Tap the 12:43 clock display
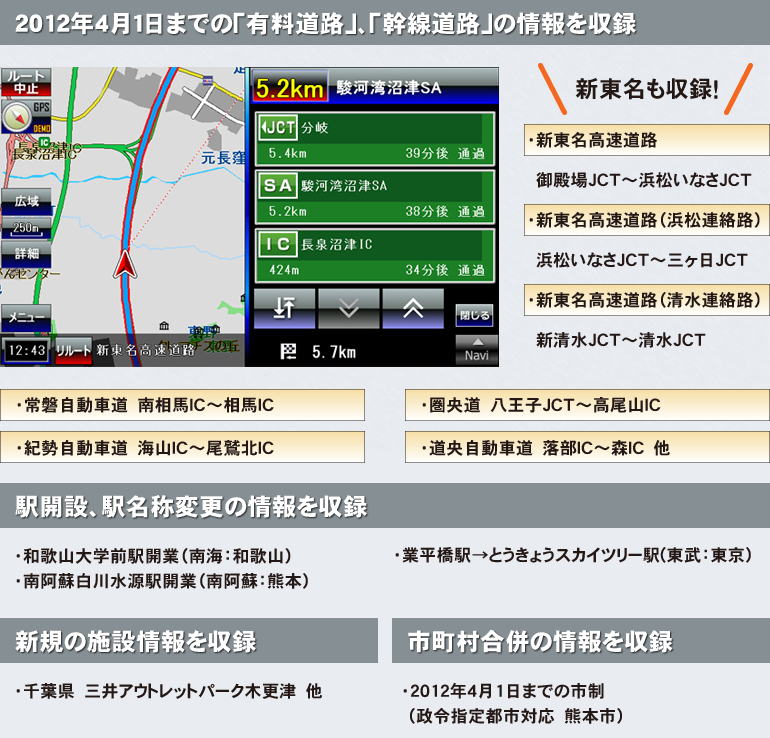 (27, 351)
